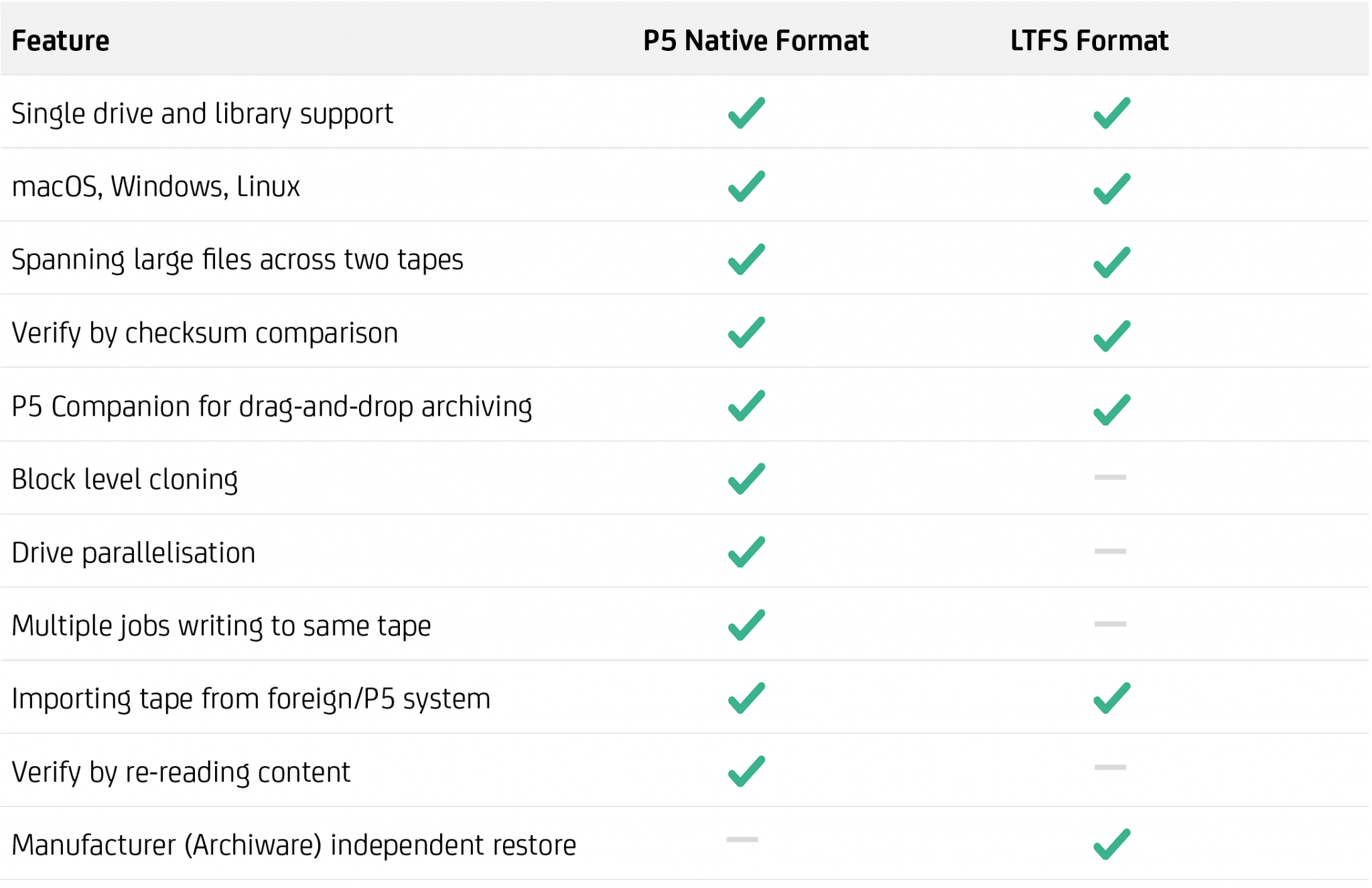Click P5 Native checkmark for Verify by re-reading content
Screen dimensions: 1372x888
[x=746, y=771]
